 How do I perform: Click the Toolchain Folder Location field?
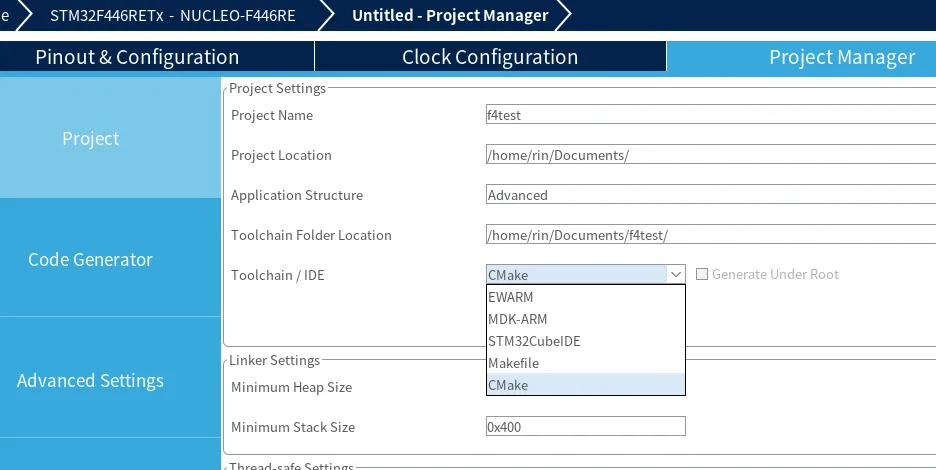click(x=710, y=235)
